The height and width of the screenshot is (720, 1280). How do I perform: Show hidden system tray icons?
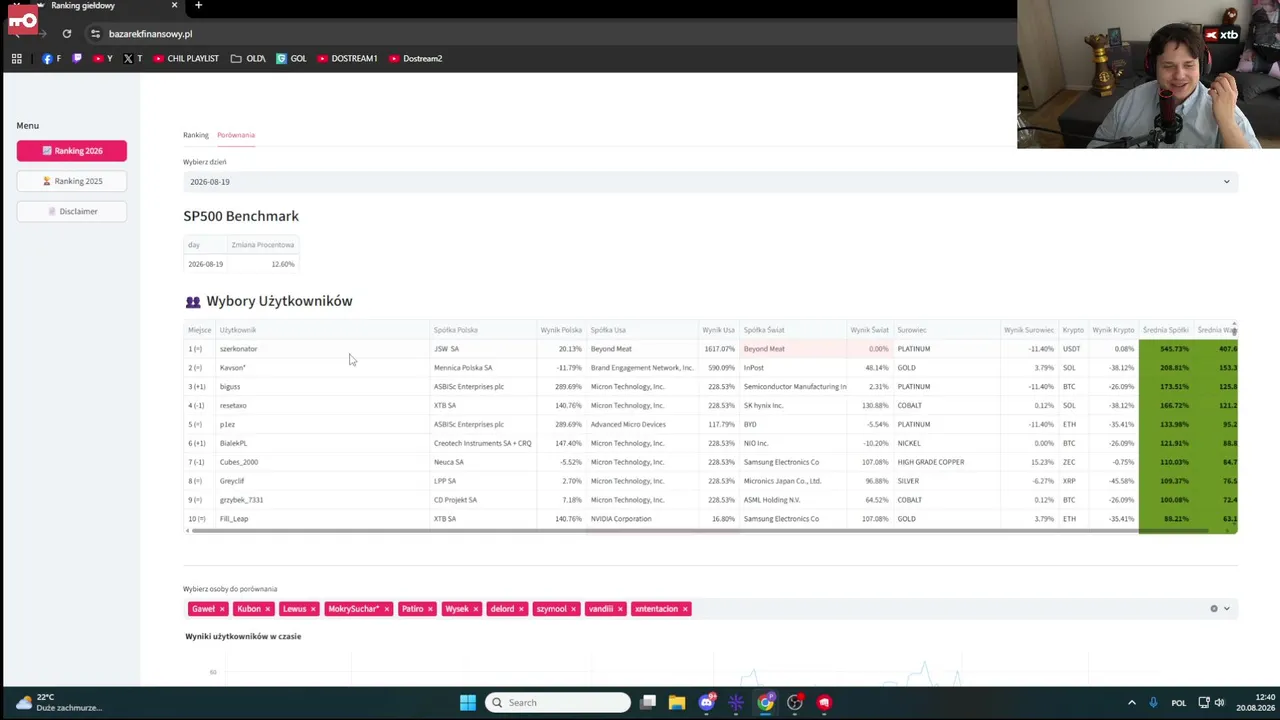tap(1132, 702)
